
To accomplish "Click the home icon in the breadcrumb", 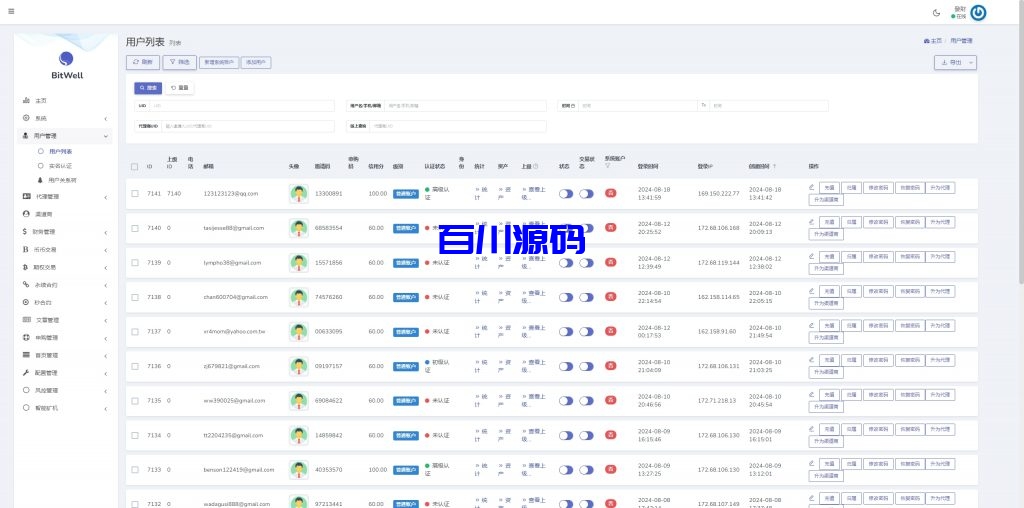I will (x=927, y=41).
